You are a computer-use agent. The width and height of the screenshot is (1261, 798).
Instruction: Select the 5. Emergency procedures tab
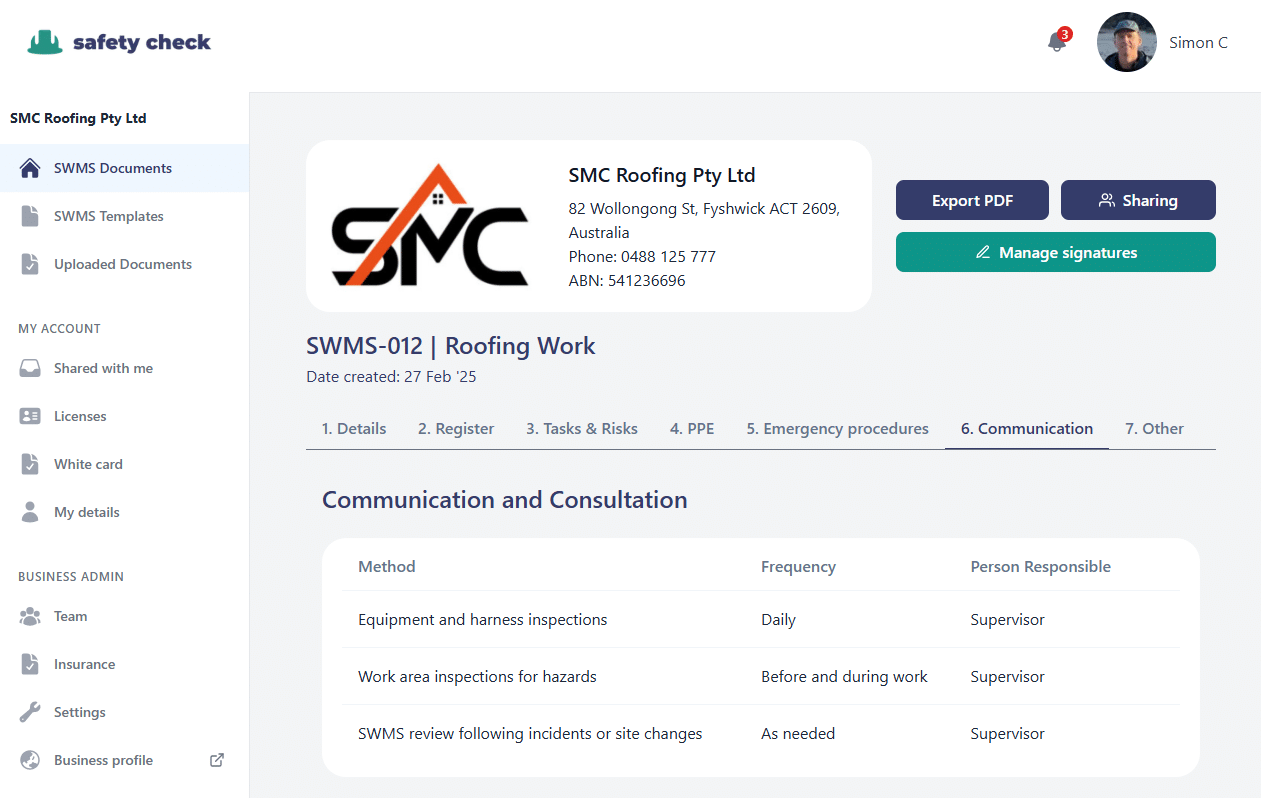tap(837, 428)
